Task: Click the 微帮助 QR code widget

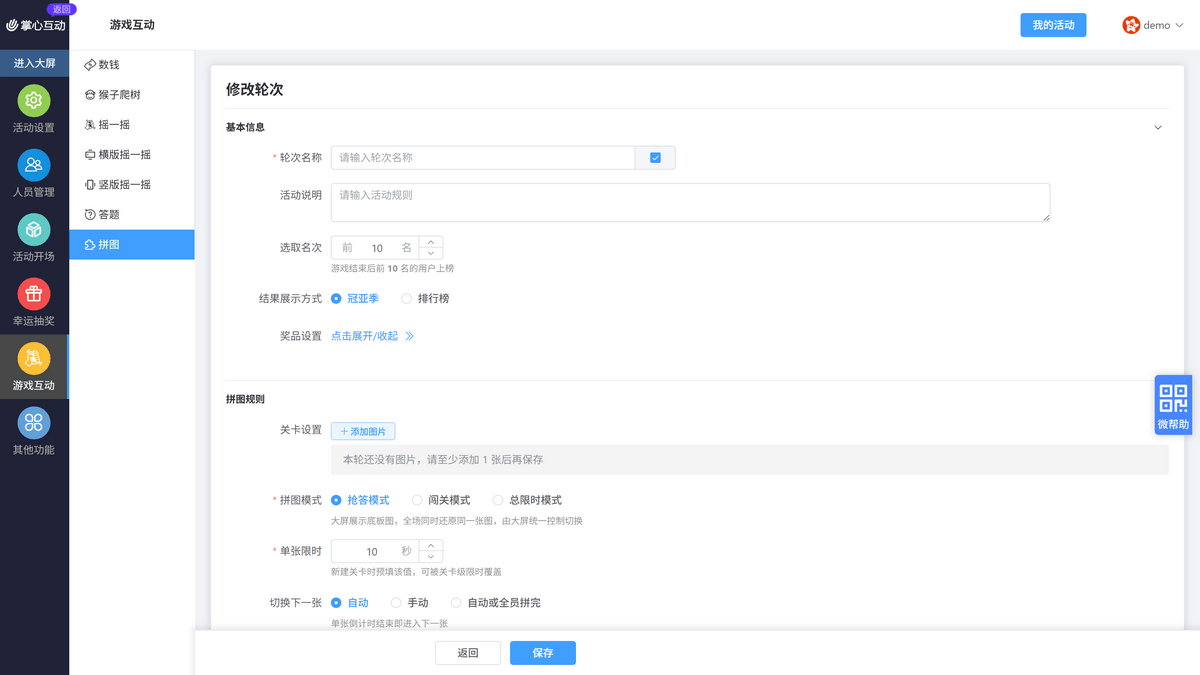Action: coord(1173,405)
